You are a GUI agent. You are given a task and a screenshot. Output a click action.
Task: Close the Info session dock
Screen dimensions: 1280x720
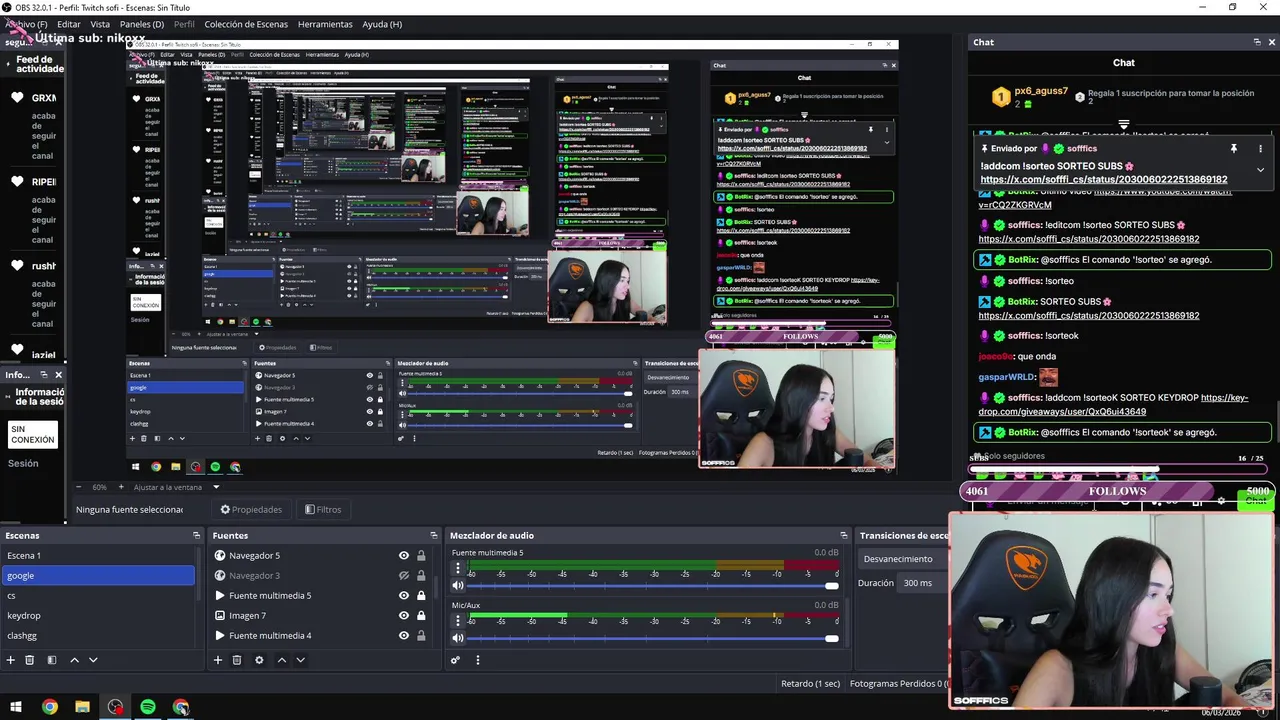58,375
